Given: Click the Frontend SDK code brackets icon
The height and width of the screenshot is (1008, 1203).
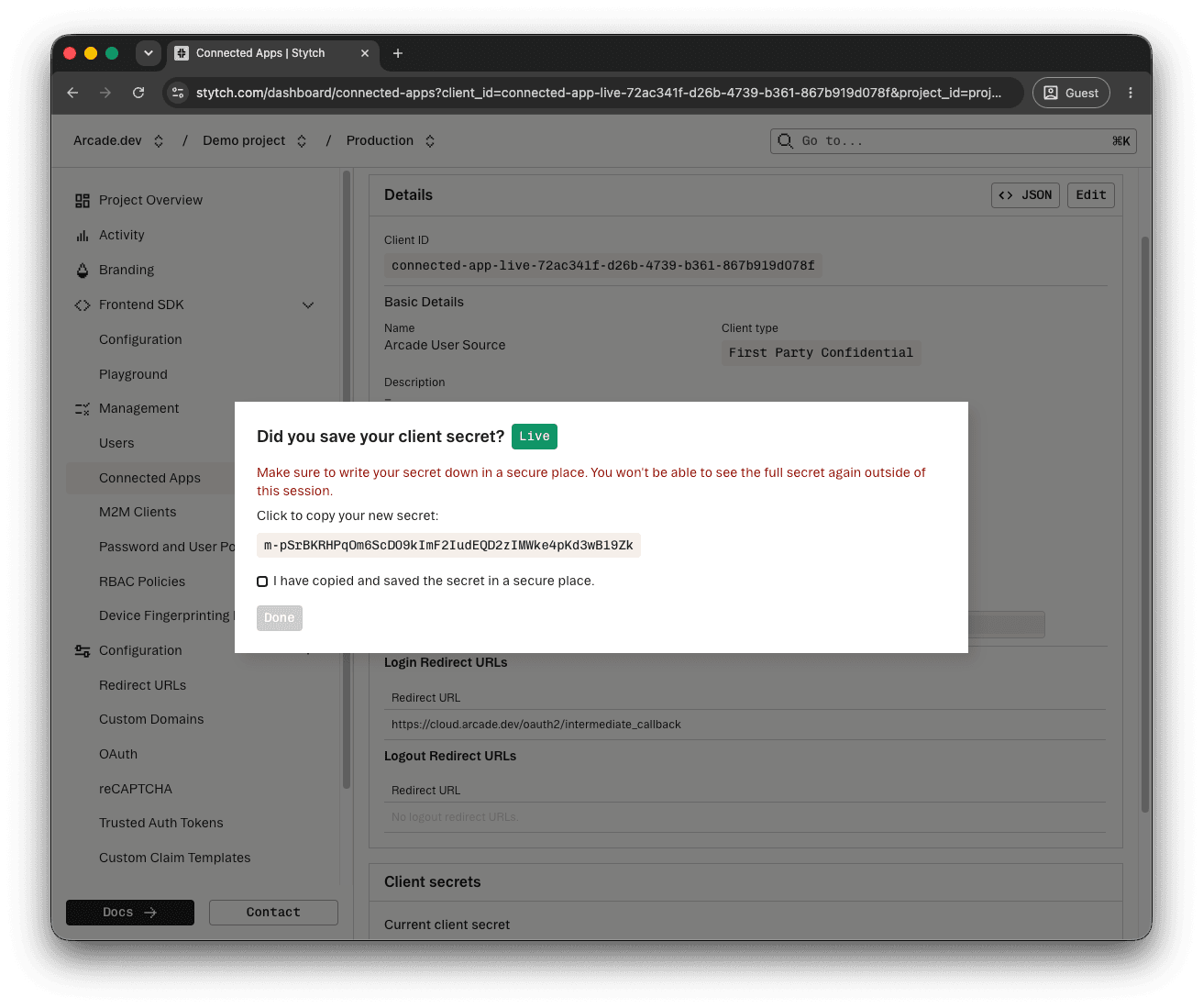Looking at the screenshot, I should point(83,305).
